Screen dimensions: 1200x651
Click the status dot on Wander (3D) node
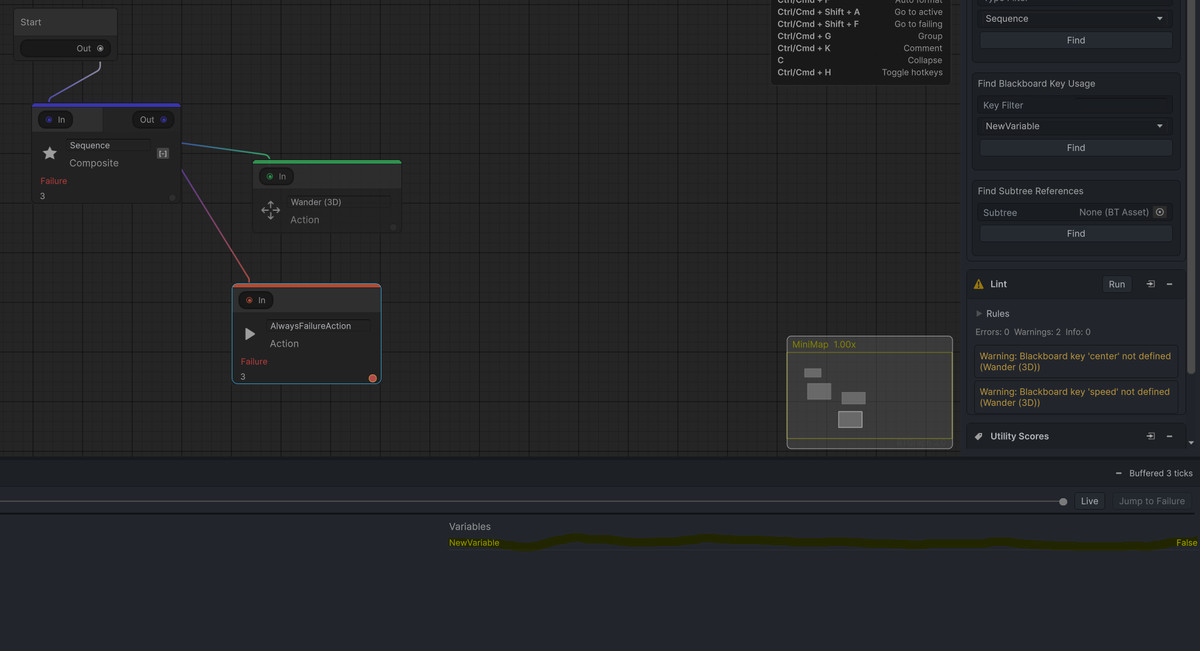pyautogui.click(x=393, y=228)
